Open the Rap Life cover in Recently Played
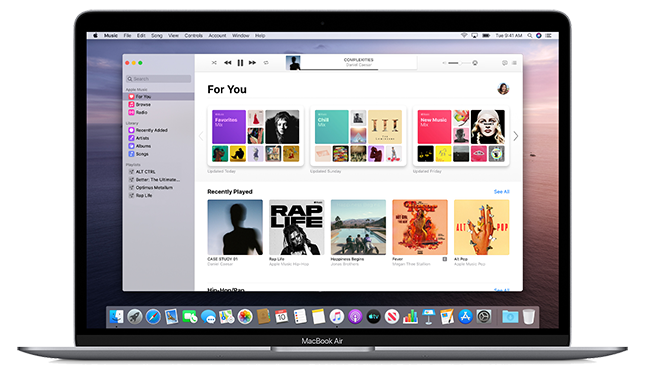Viewport: 645px width, 365px height. tap(297, 227)
